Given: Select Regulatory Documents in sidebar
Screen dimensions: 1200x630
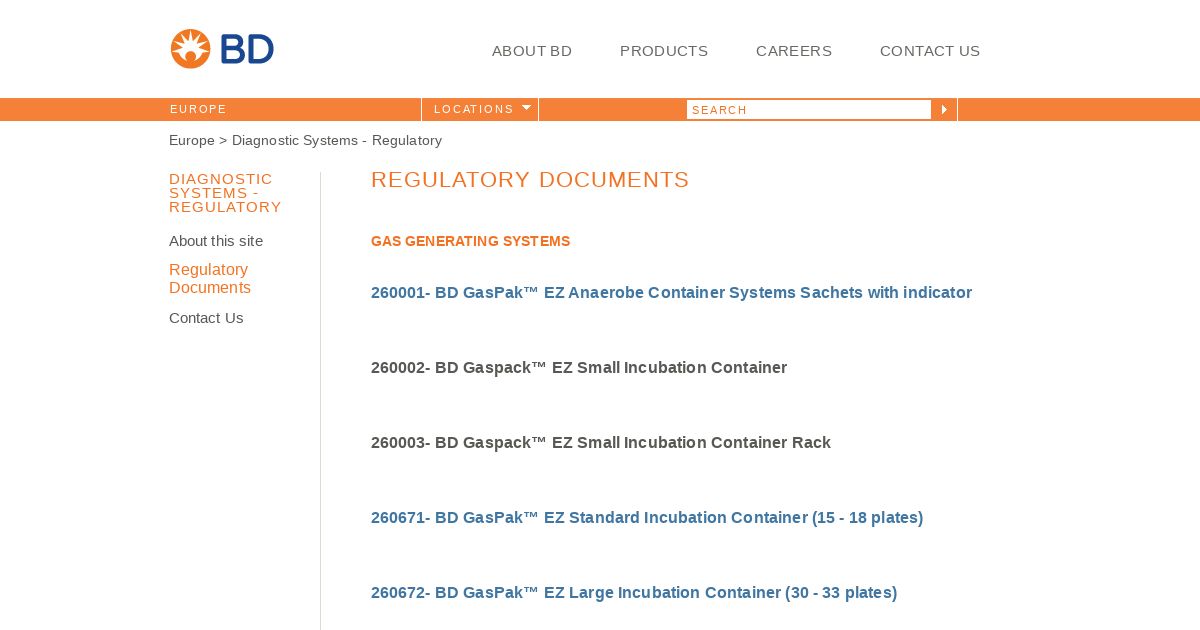Looking at the screenshot, I should click(x=210, y=279).
